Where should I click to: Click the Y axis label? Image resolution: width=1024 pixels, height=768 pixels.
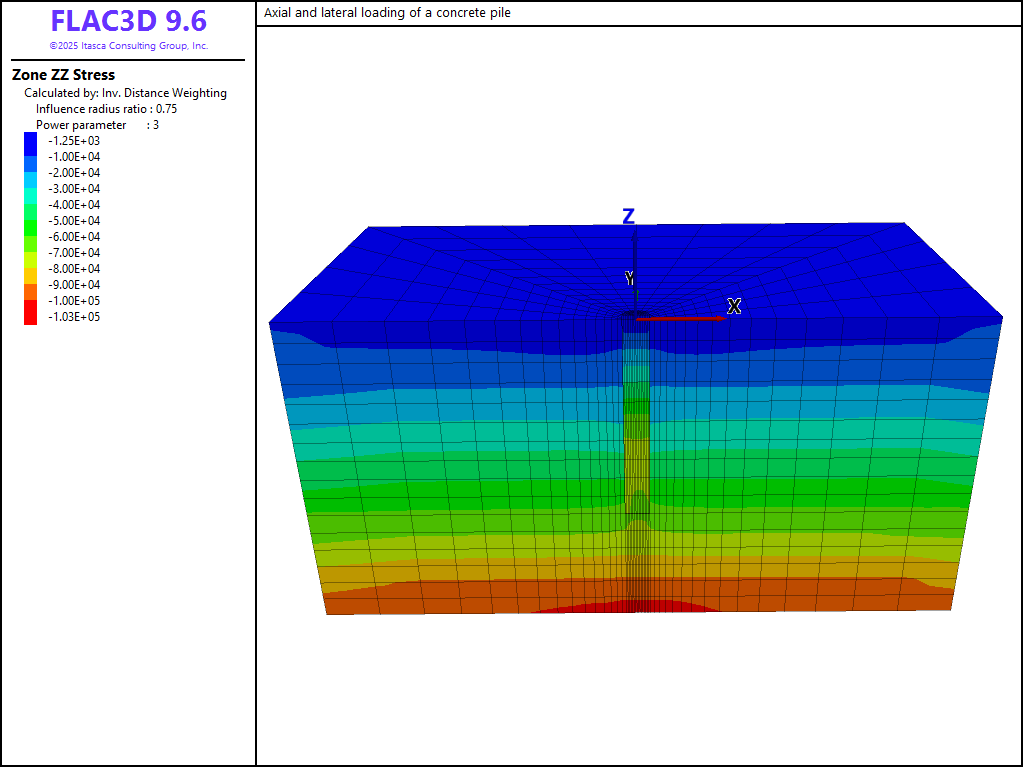pos(629,278)
